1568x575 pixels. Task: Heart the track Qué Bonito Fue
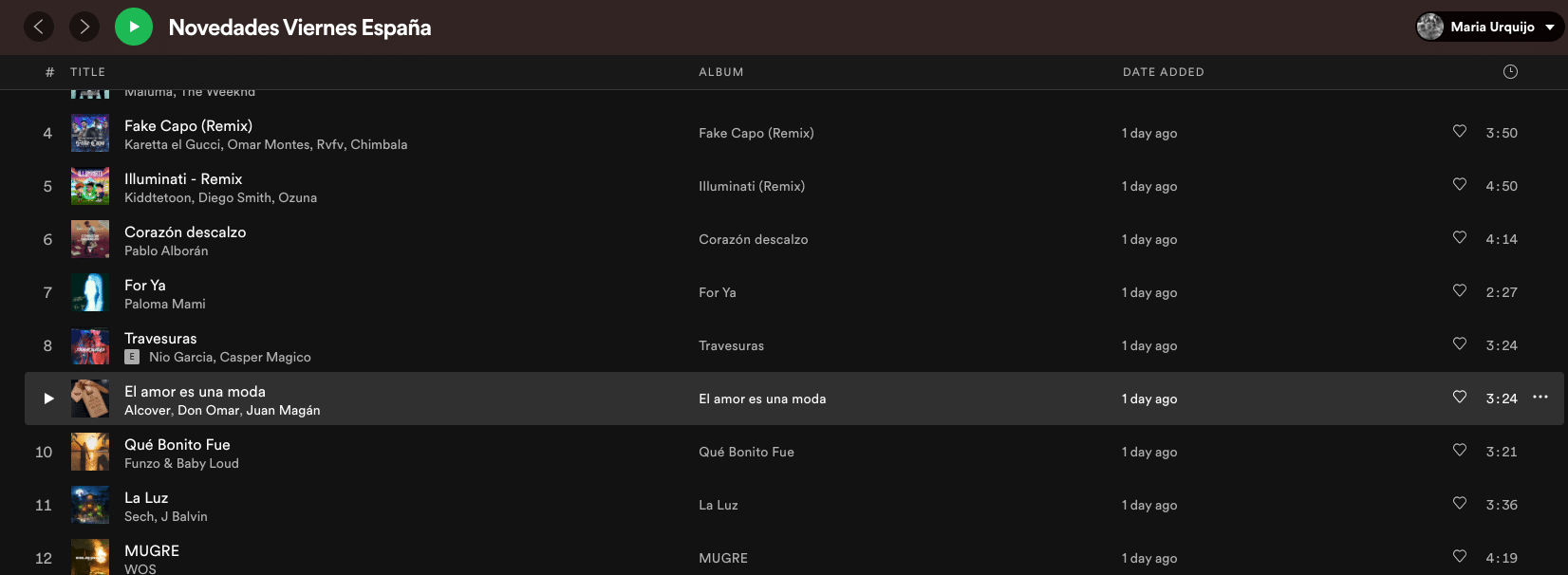(x=1460, y=451)
